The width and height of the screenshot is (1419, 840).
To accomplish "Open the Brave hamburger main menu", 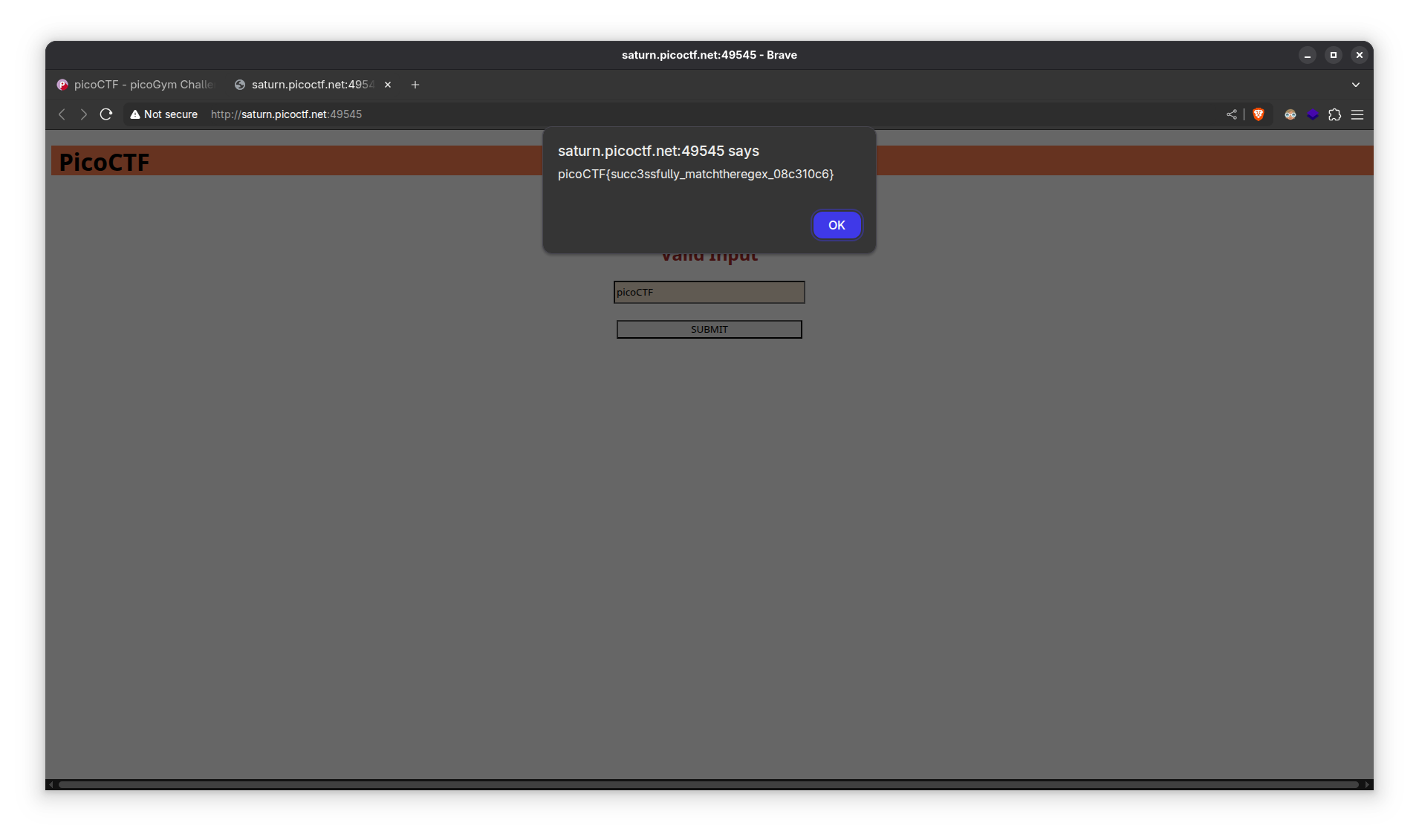I will coord(1357,114).
